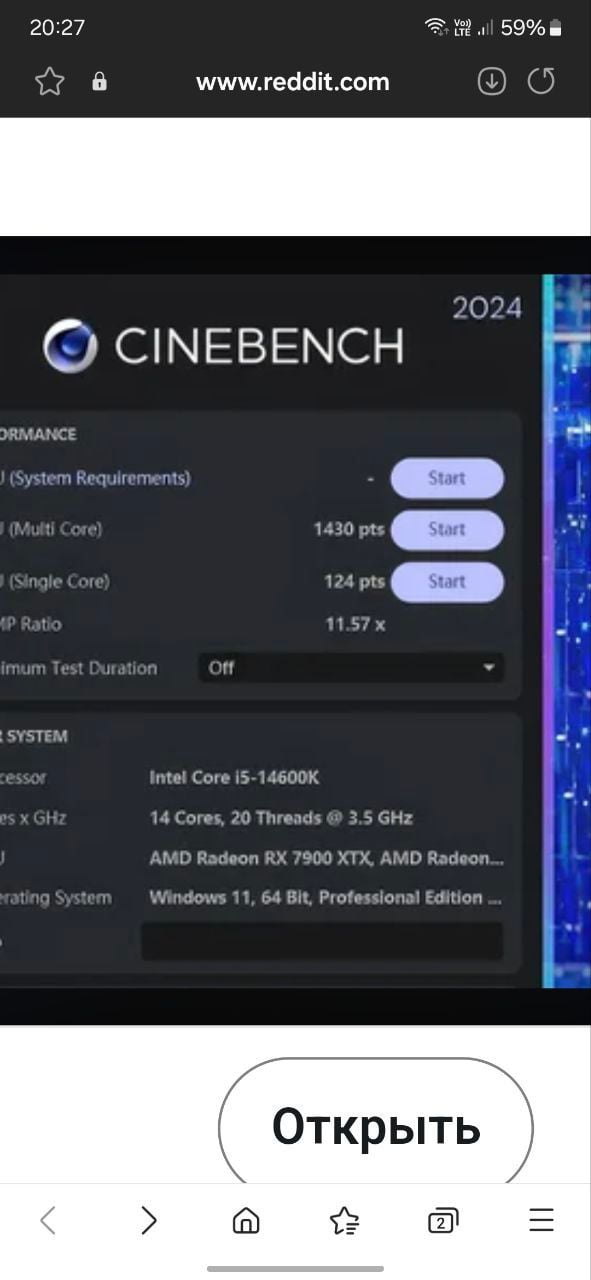
Task: Tap the gesture navigation bar handle
Action: [295, 1268]
